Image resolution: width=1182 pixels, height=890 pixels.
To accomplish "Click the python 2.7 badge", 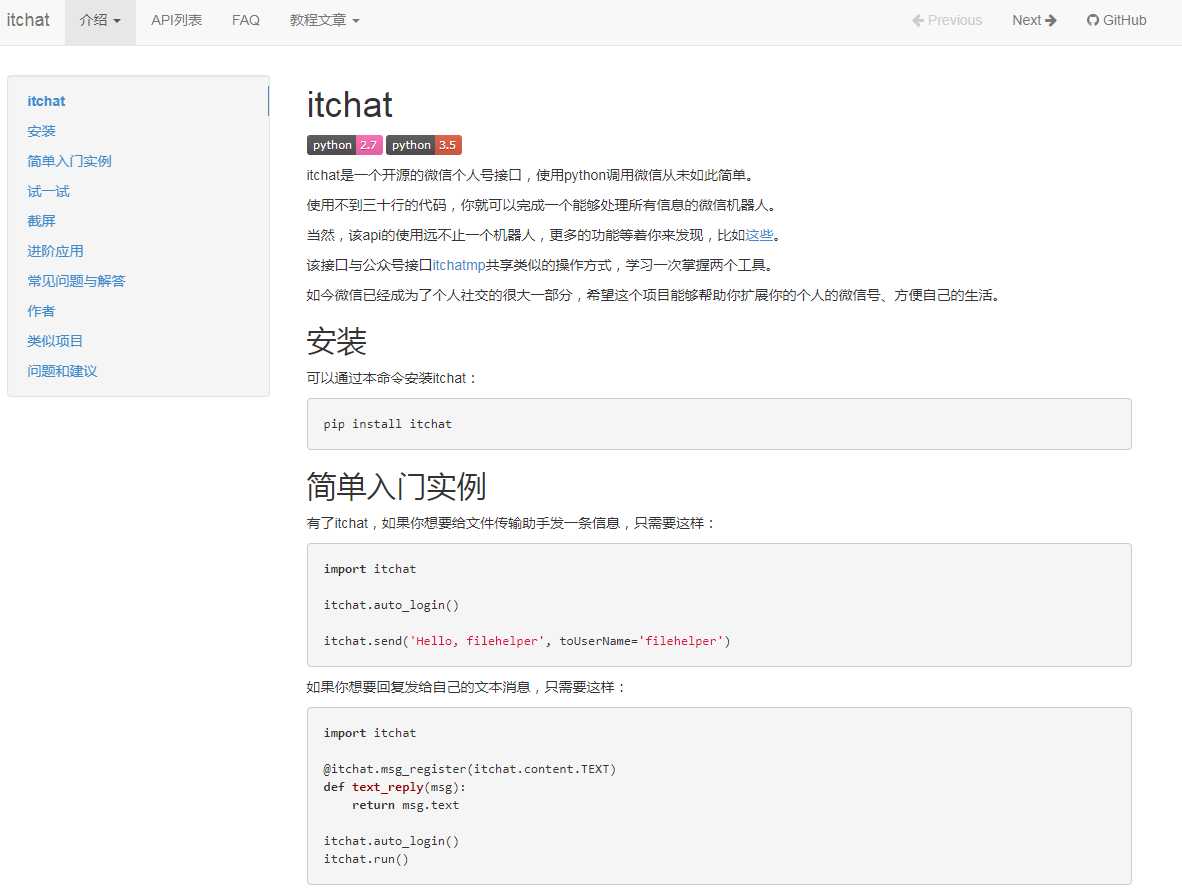I will pyautogui.click(x=344, y=145).
